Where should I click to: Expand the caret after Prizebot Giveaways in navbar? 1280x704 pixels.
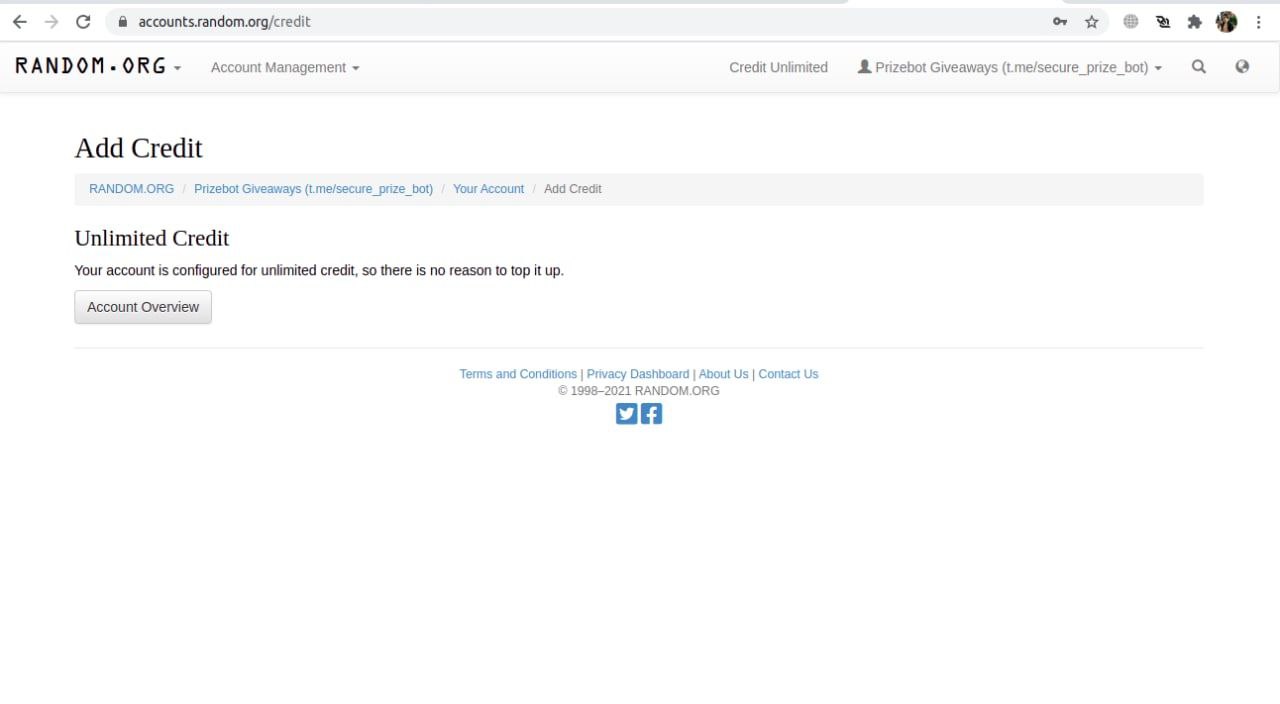1158,68
